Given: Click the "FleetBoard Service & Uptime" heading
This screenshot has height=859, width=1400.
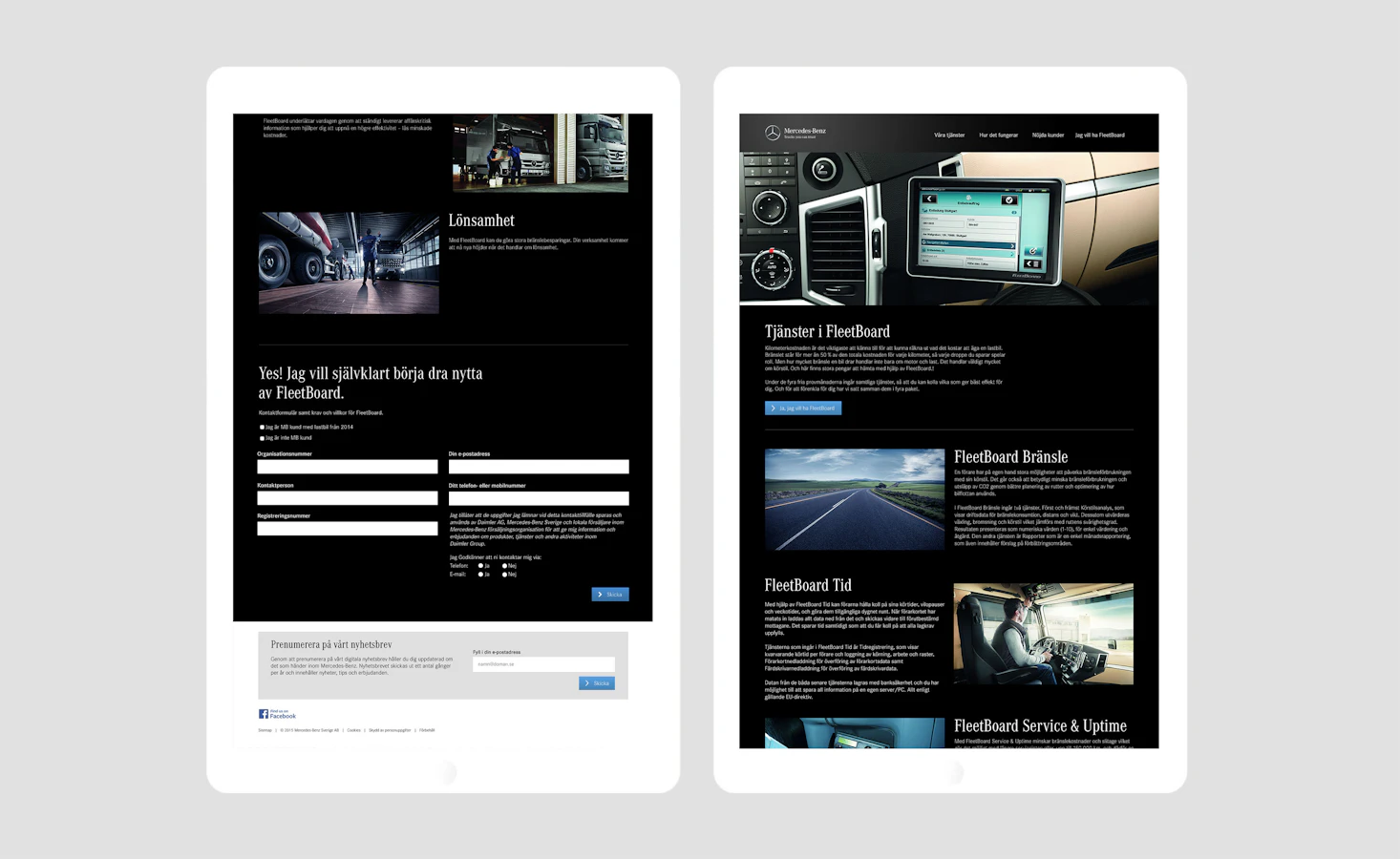Looking at the screenshot, I should point(1040,726).
